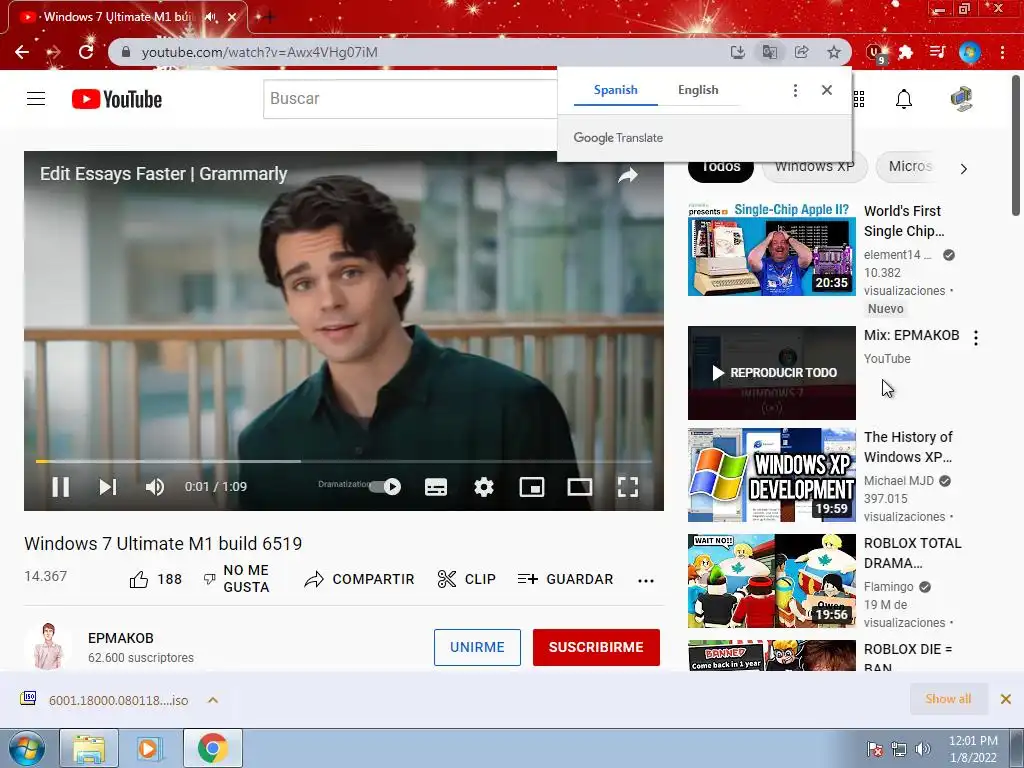The image size is (1024, 768).
Task: Click the UNIRME button
Action: pyautogui.click(x=477, y=647)
